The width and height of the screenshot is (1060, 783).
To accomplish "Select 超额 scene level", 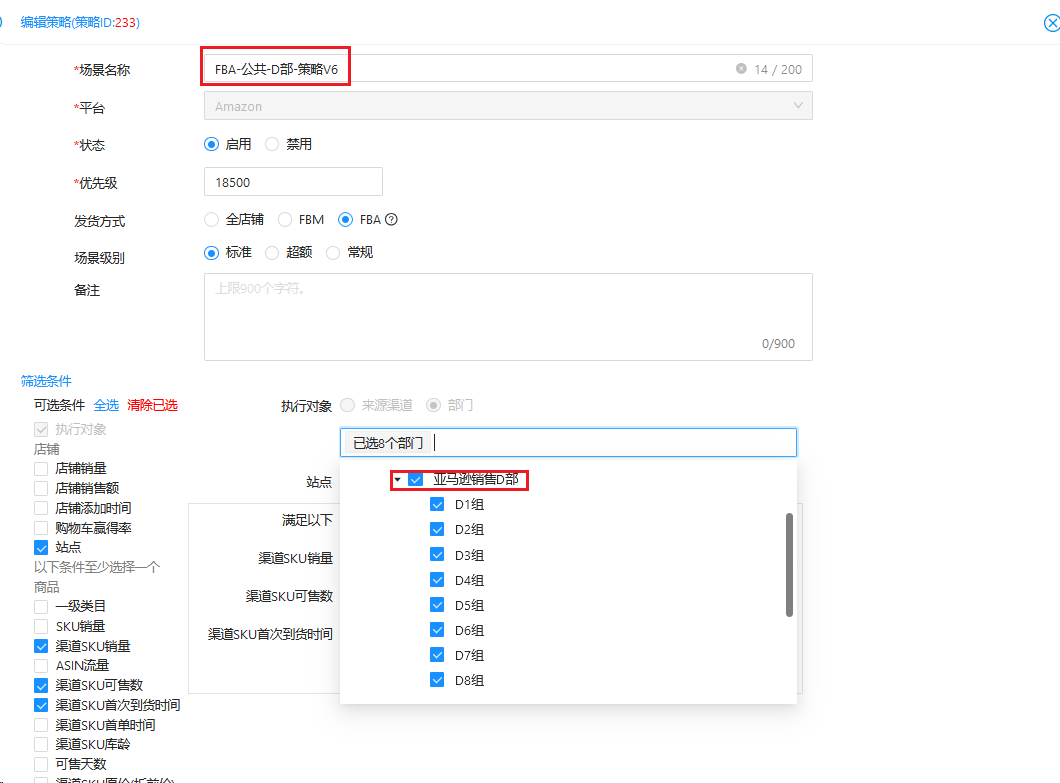I will click(x=272, y=253).
